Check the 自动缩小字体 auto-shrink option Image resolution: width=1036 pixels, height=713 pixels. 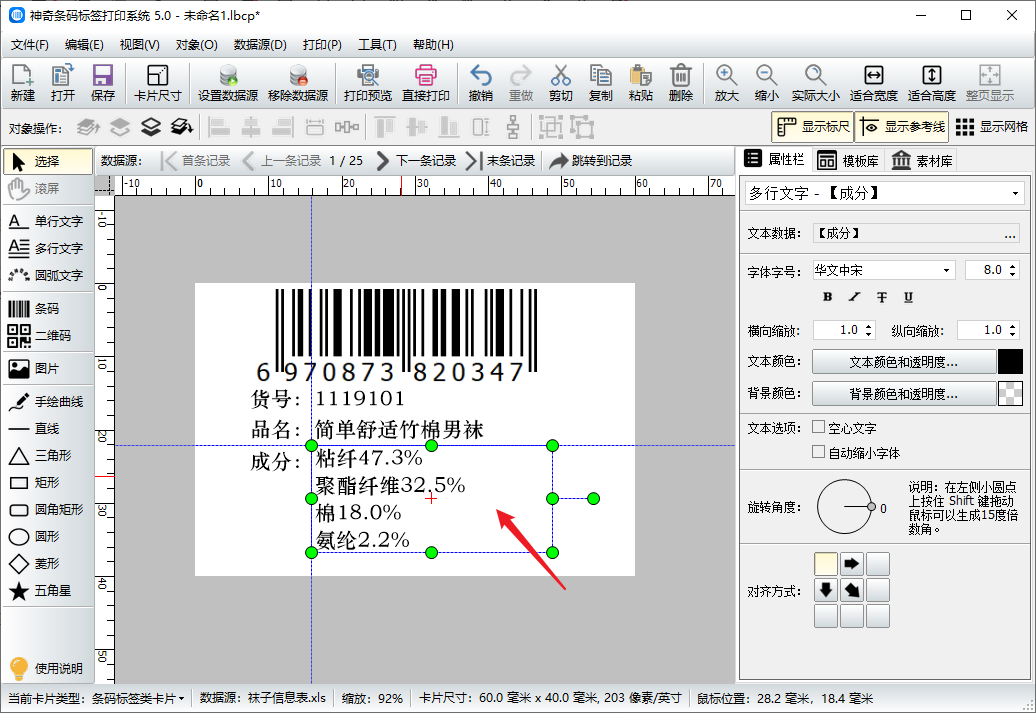point(819,452)
